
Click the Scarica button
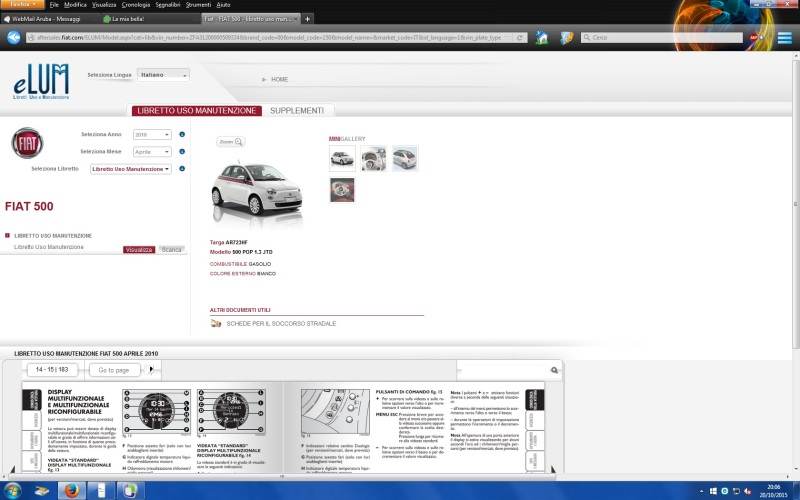pos(171,249)
